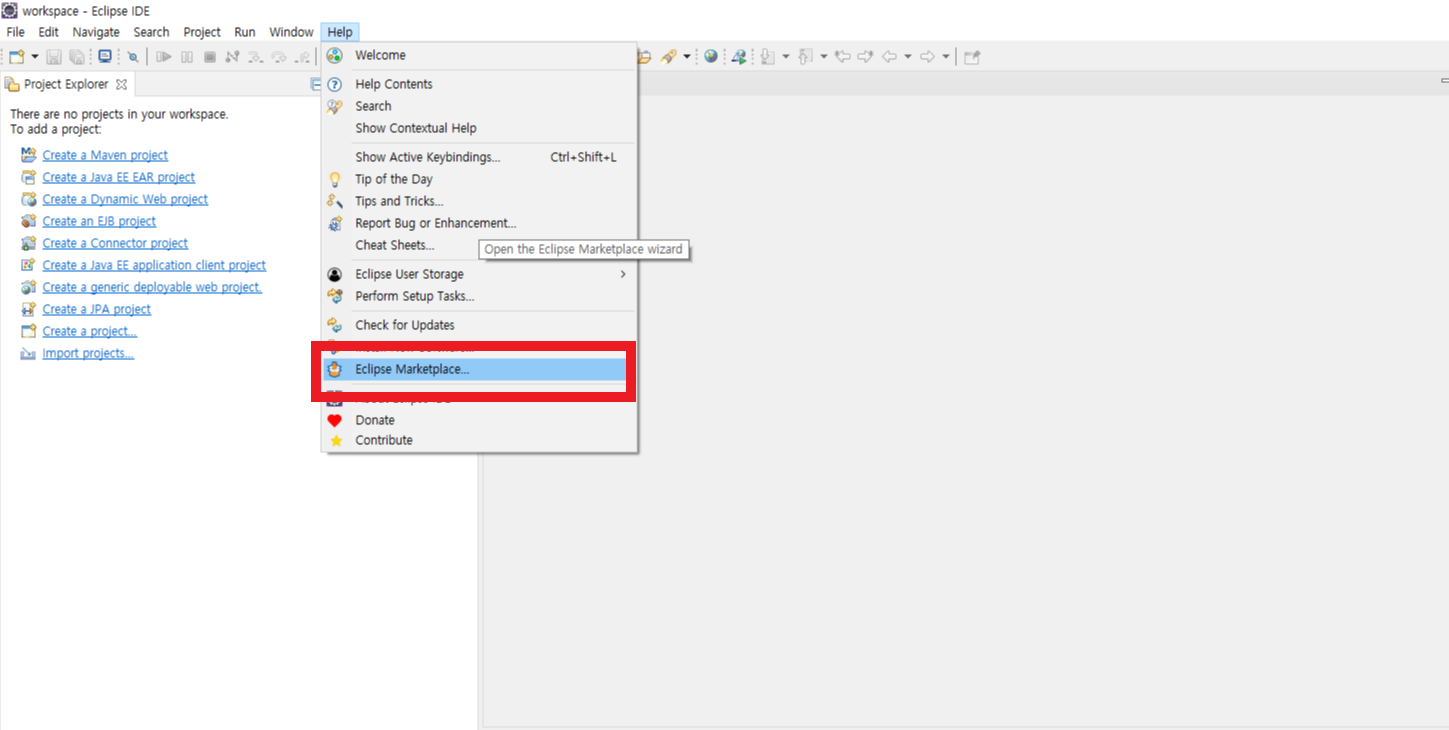1449x730 pixels.
Task: Open the Forward history dropdown arrow
Action: pos(946,57)
